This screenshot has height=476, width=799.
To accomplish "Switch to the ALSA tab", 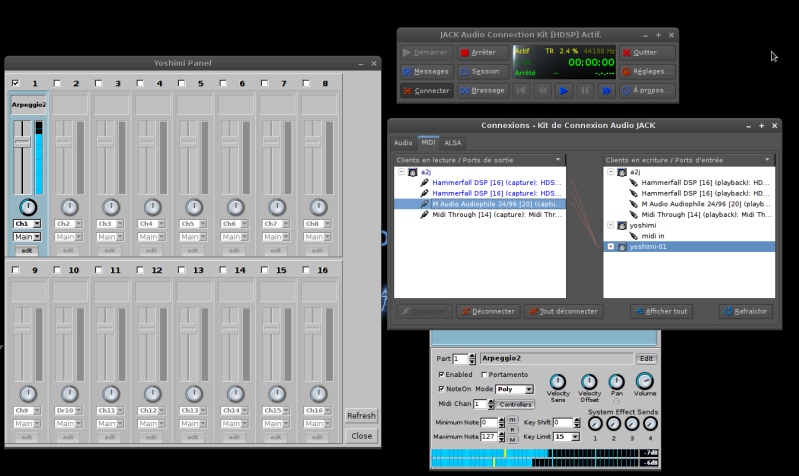I will click(452, 143).
